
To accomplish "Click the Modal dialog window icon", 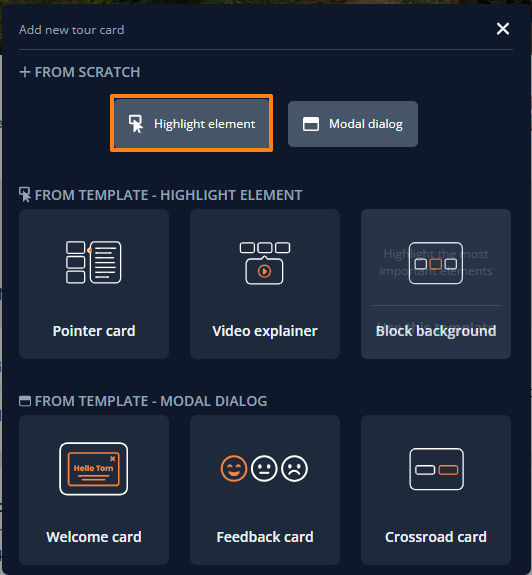I will click(x=311, y=124).
